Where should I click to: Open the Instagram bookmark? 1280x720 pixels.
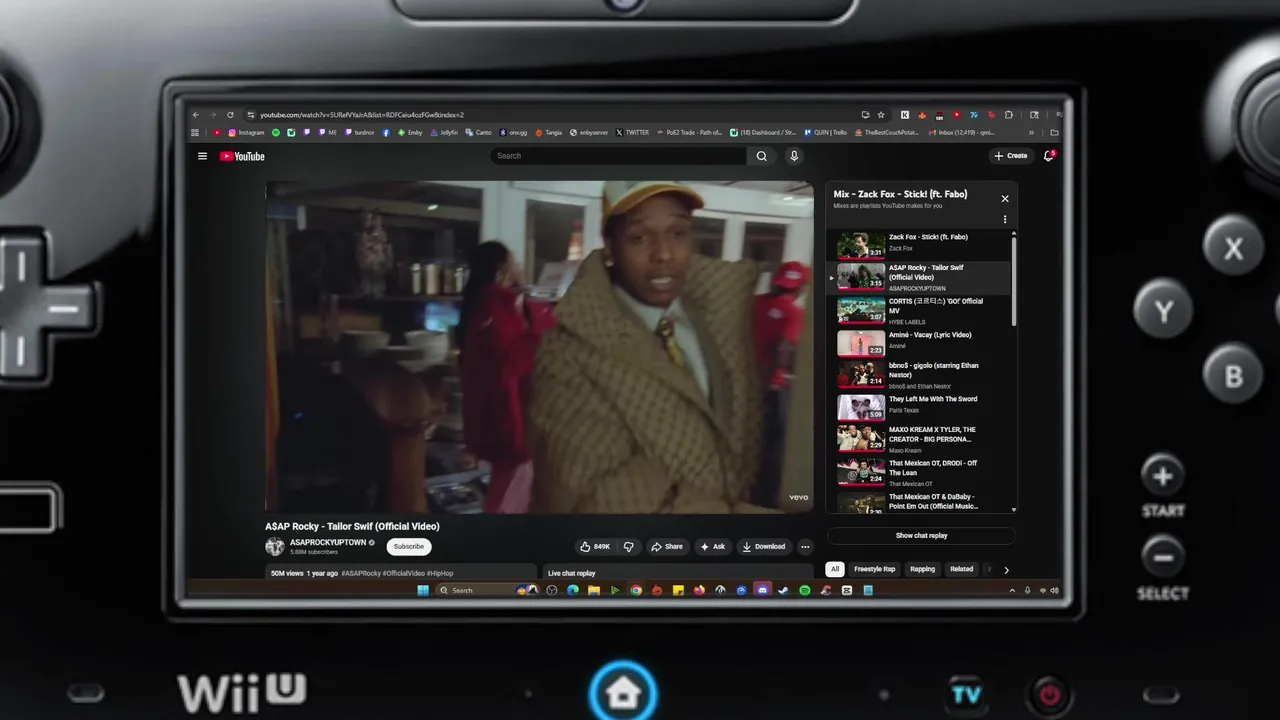tap(246, 132)
